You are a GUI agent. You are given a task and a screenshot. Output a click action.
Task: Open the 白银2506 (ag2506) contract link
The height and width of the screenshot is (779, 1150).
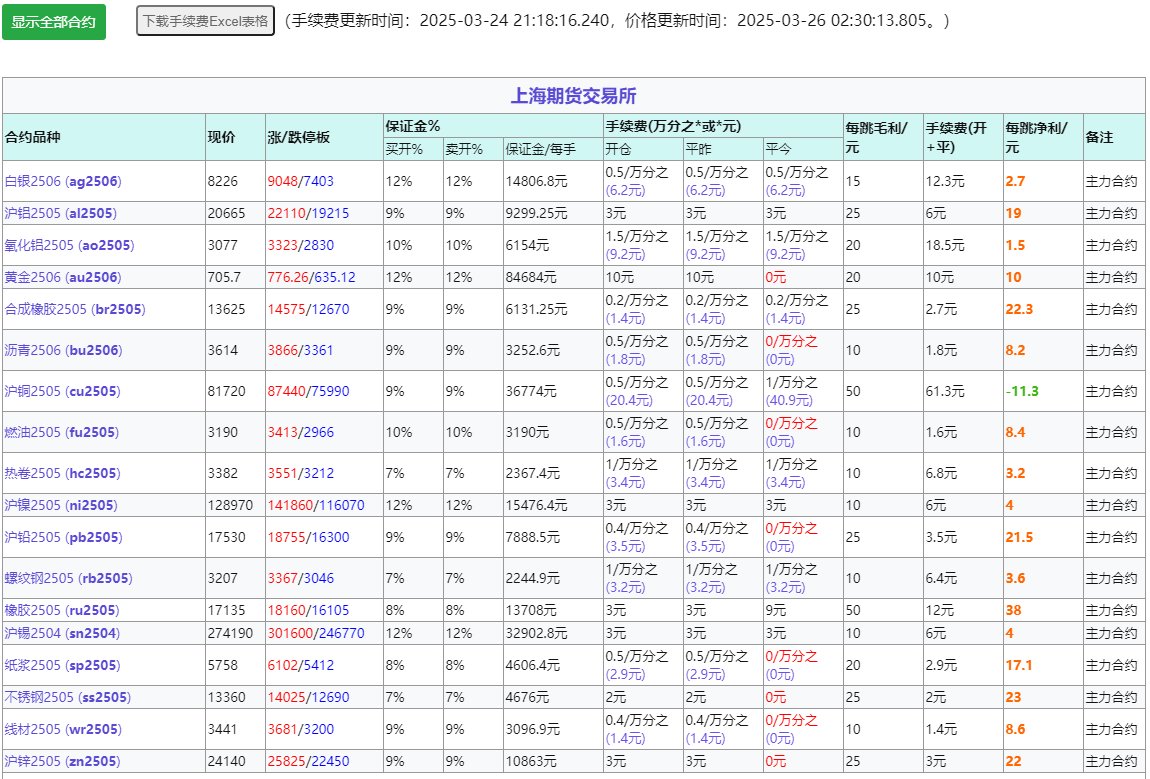coord(63,181)
